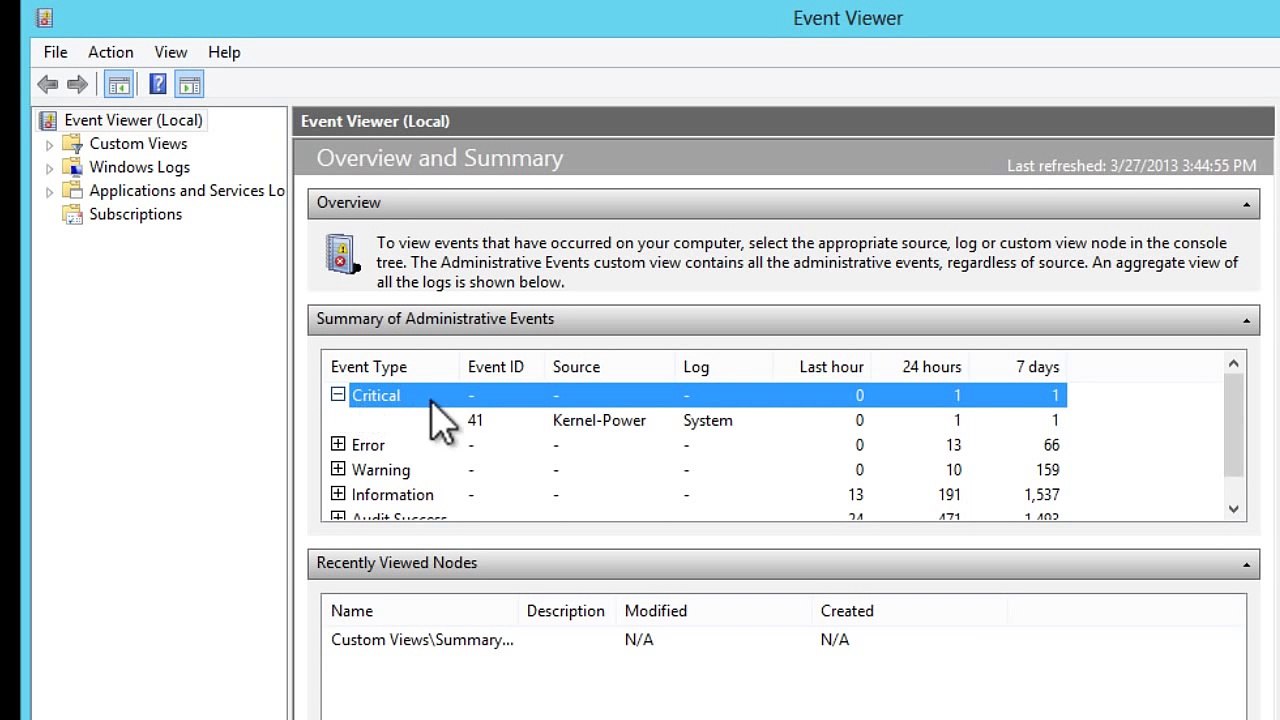Click the Information row label
Screen dimensions: 1280x720
click(392, 494)
